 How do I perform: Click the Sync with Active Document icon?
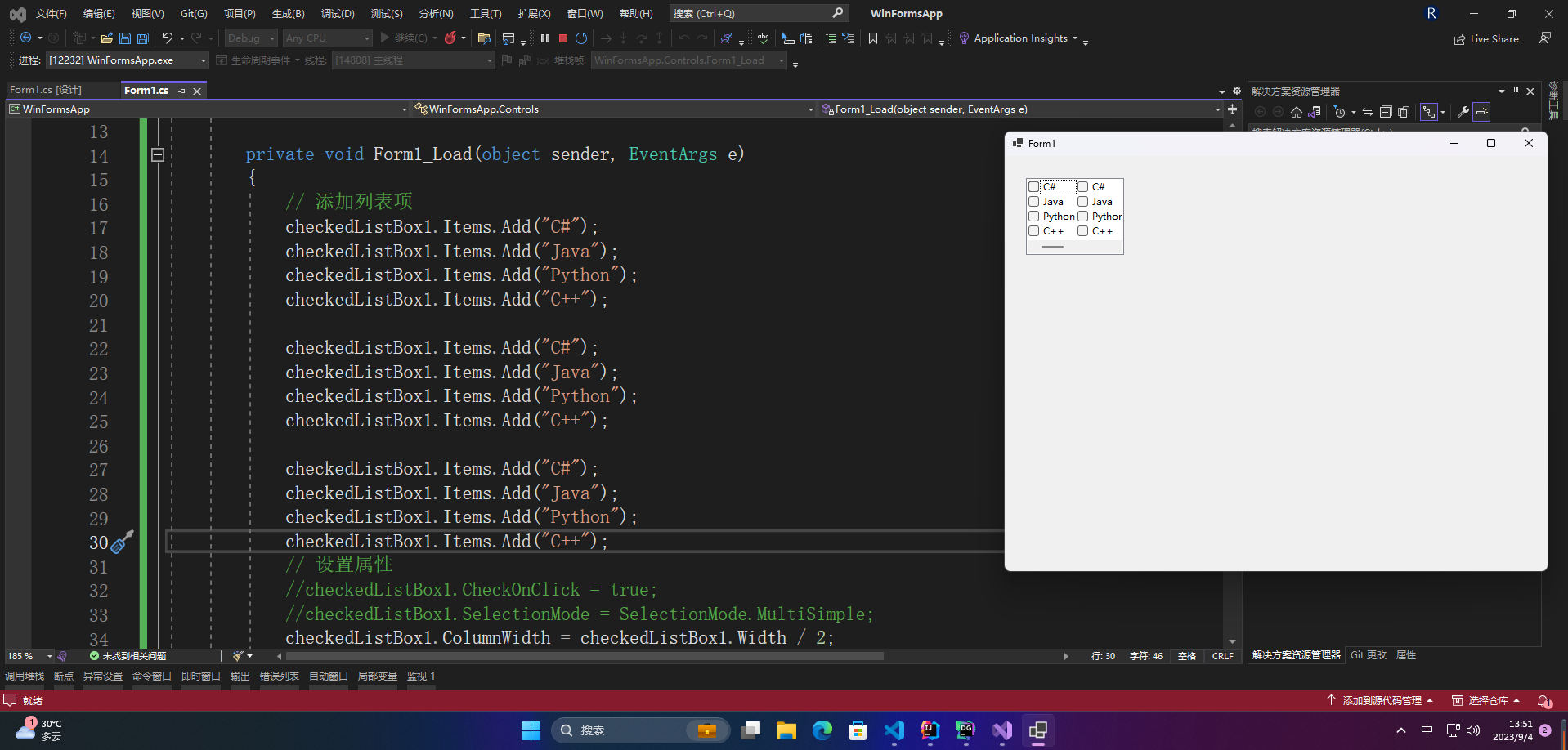pos(1368,112)
